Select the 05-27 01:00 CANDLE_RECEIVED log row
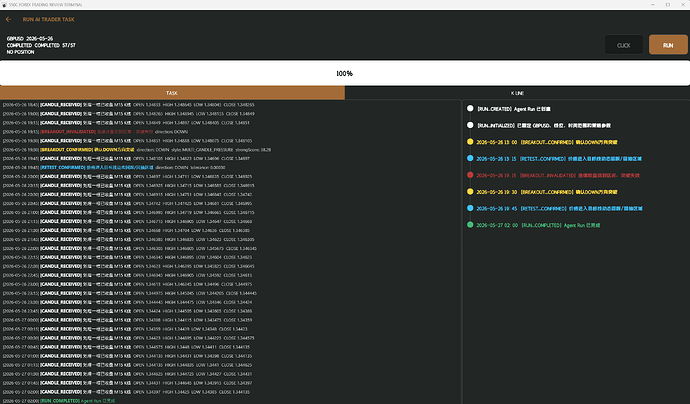Image resolution: width=690 pixels, height=404 pixels. point(128,356)
